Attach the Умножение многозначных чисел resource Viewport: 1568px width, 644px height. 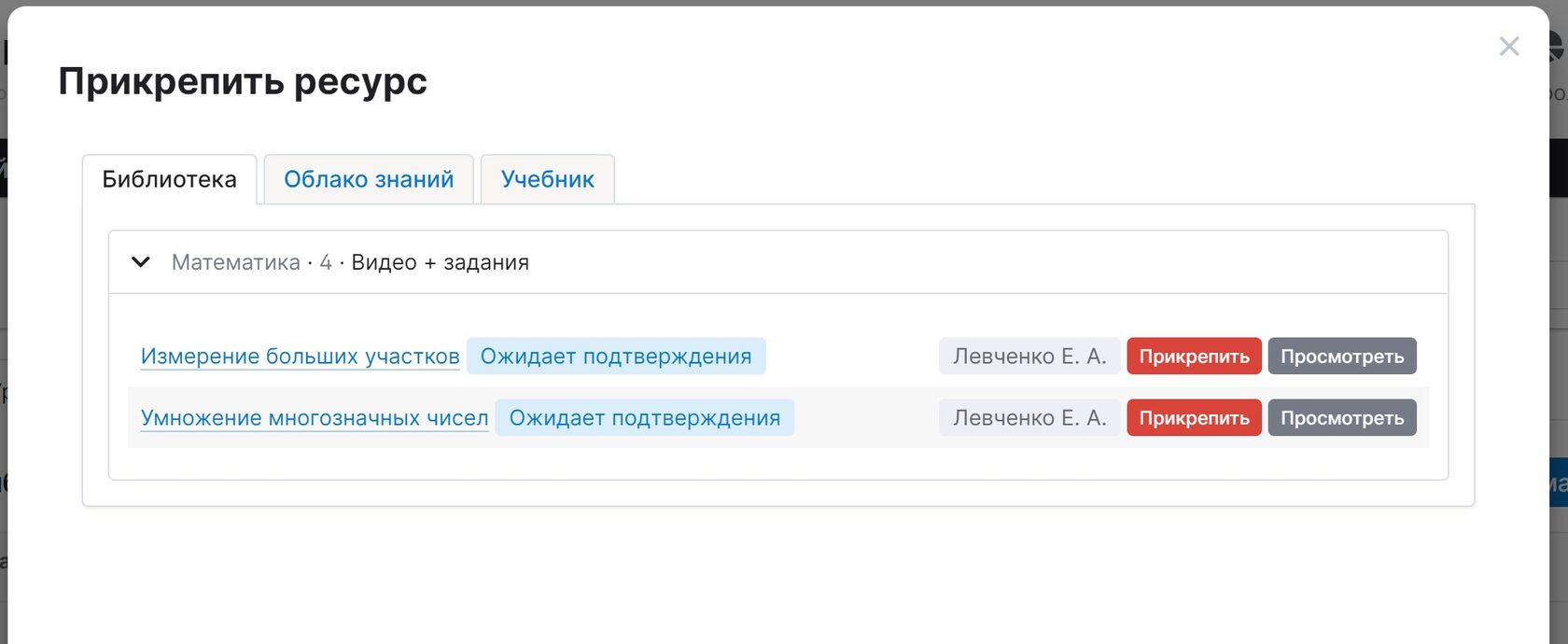pyautogui.click(x=1194, y=418)
